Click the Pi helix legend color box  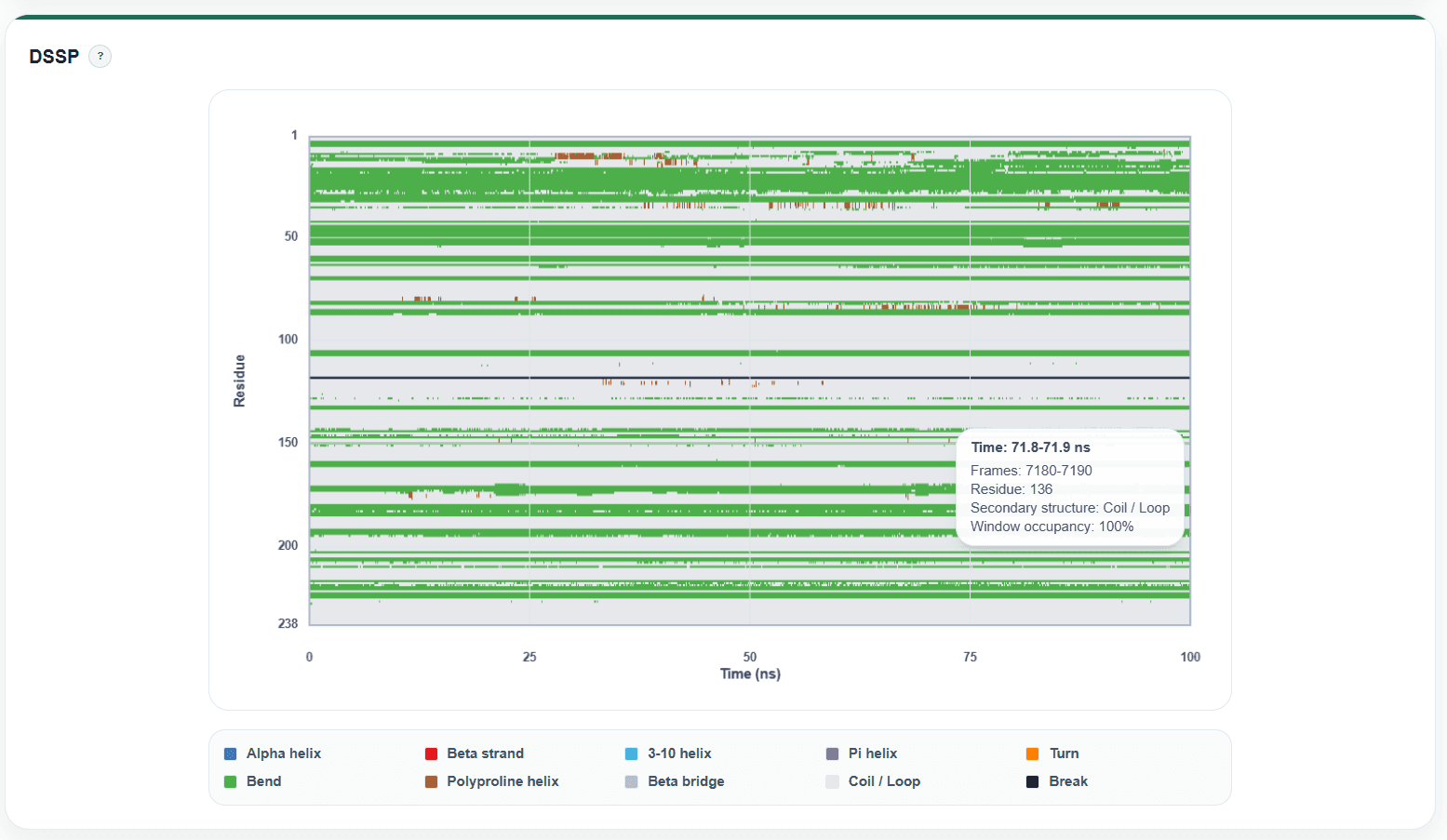click(832, 753)
